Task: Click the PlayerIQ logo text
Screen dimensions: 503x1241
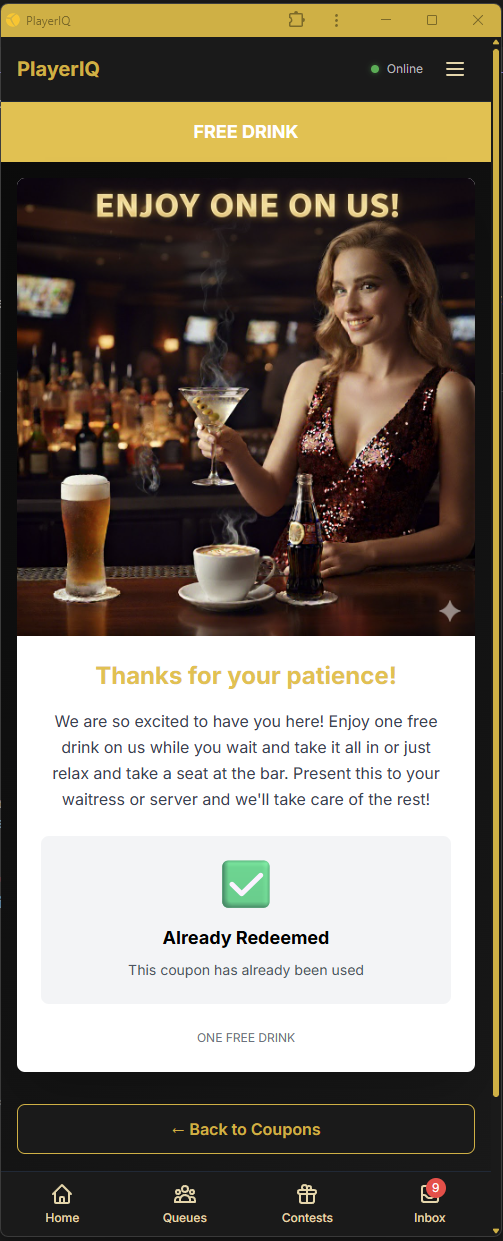Action: click(58, 69)
